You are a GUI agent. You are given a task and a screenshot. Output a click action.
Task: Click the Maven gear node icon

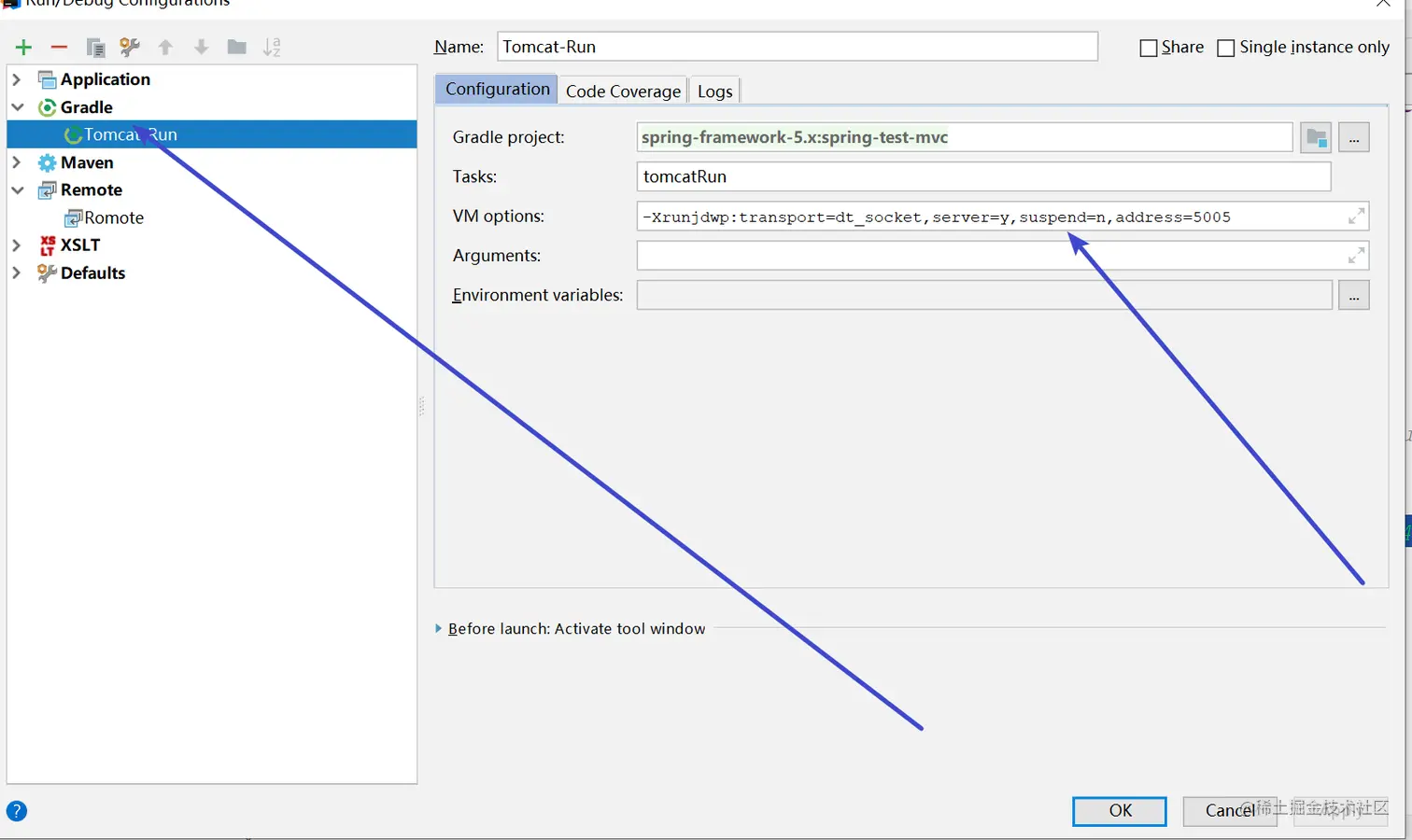[x=47, y=162]
